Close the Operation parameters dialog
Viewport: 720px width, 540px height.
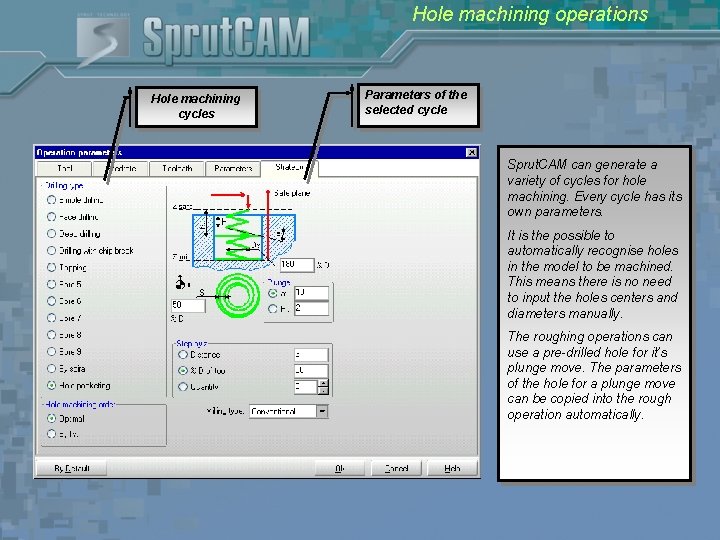[471, 152]
